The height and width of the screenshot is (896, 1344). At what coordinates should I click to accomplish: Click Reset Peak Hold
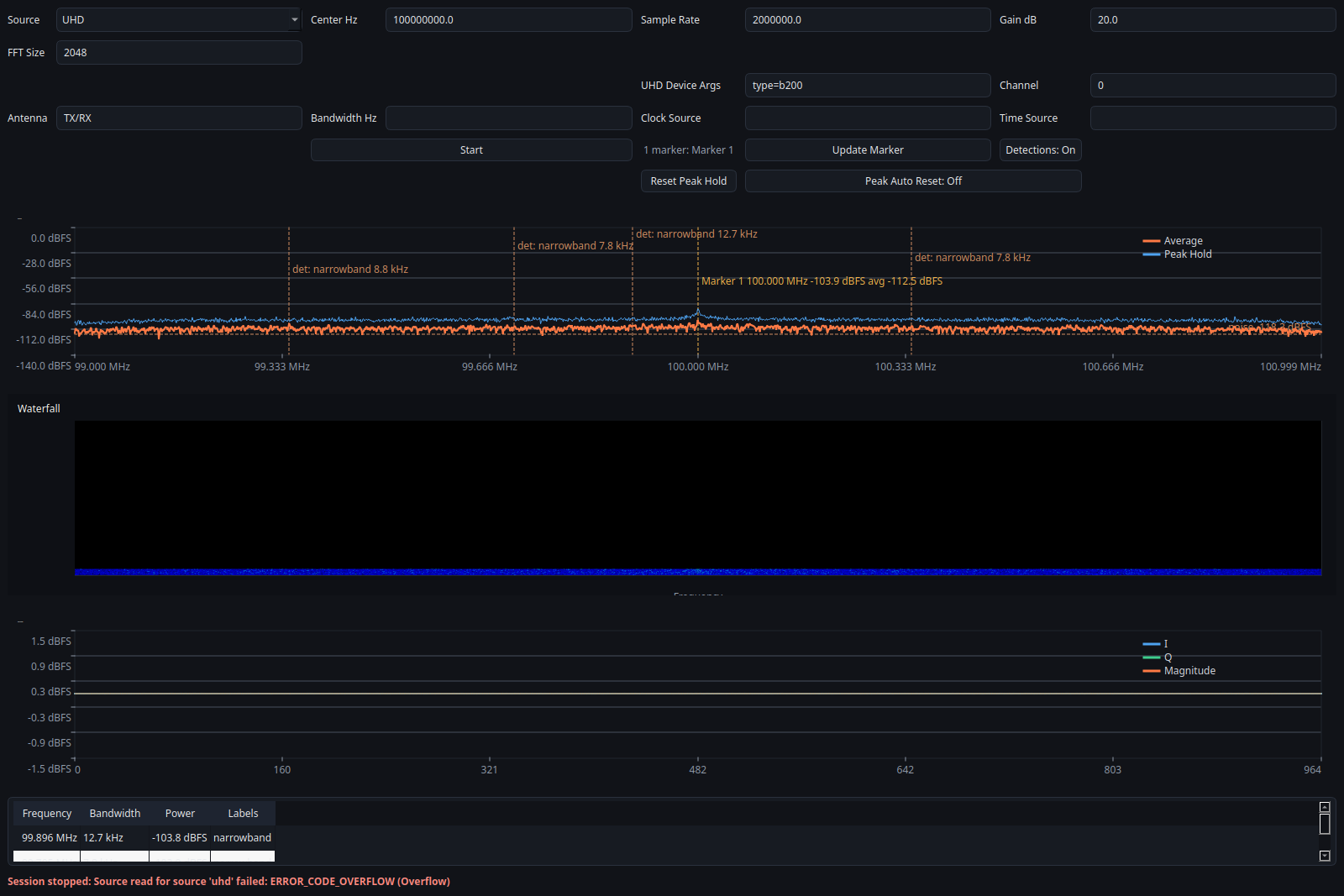[x=688, y=181]
